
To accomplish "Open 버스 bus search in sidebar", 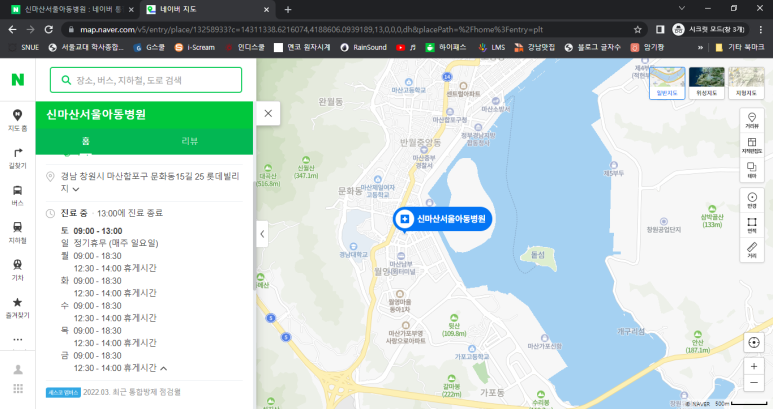I will click(x=17, y=195).
